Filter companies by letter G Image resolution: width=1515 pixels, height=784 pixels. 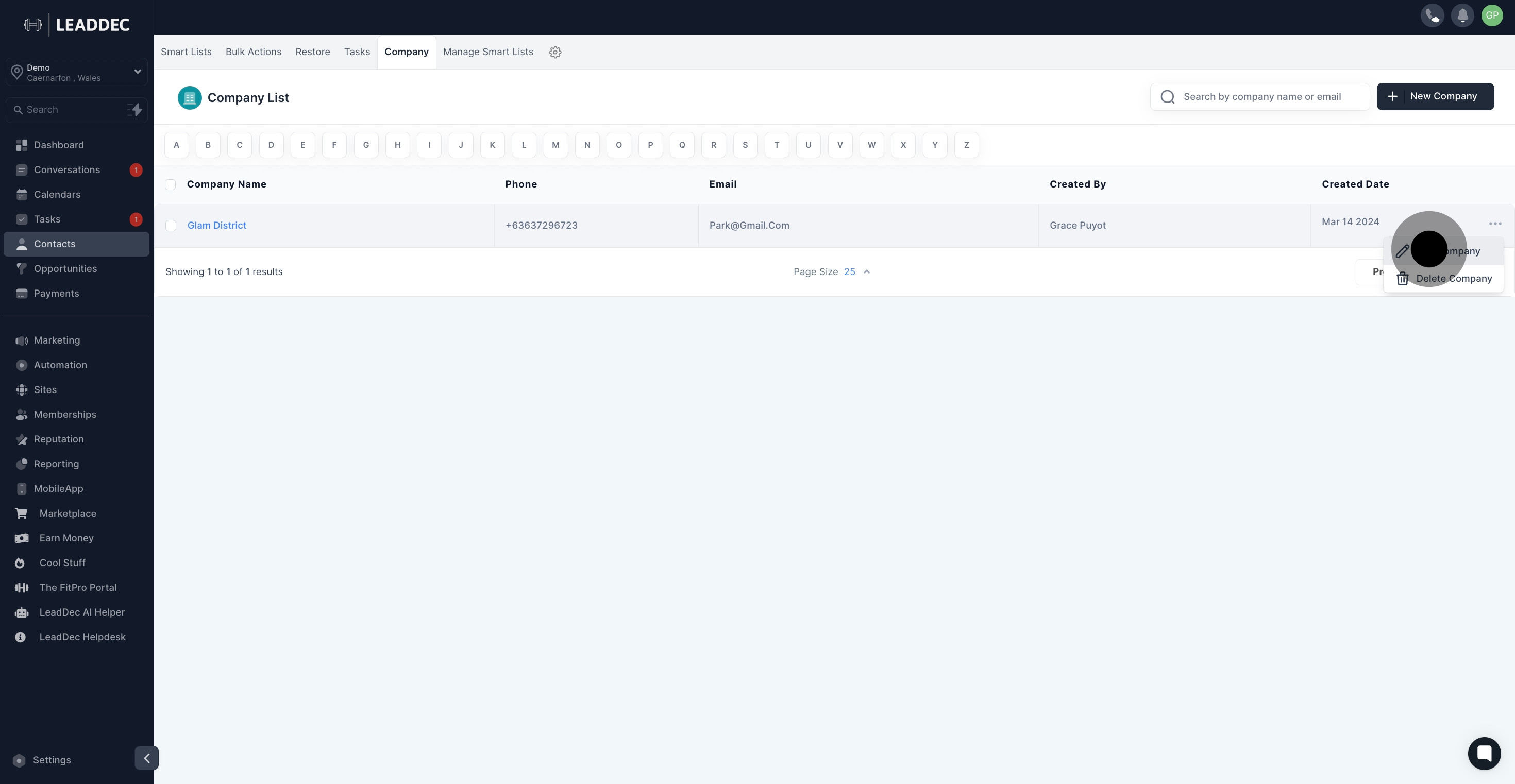[366, 145]
